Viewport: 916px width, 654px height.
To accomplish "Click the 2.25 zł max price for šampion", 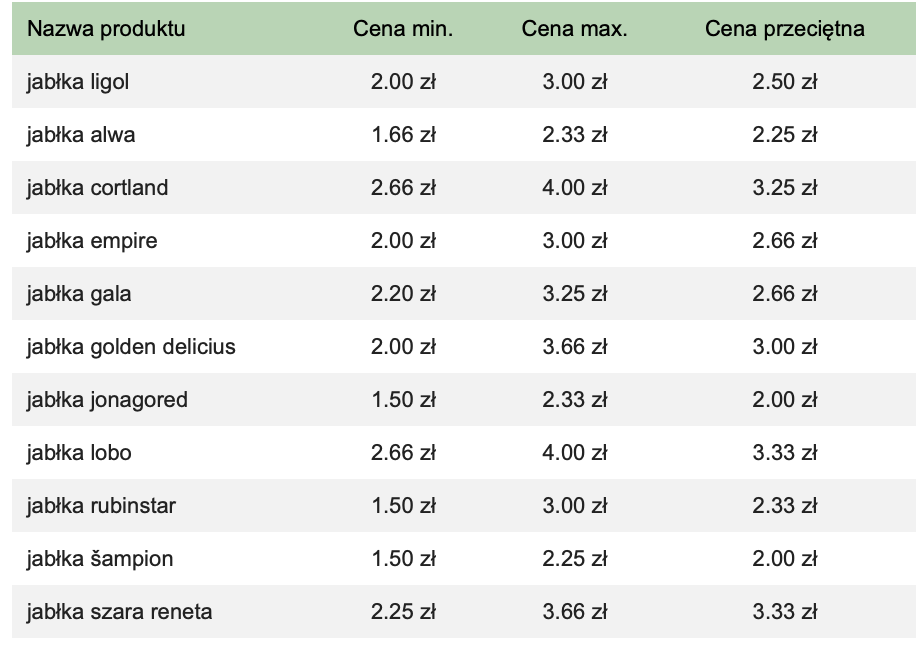I will [575, 559].
